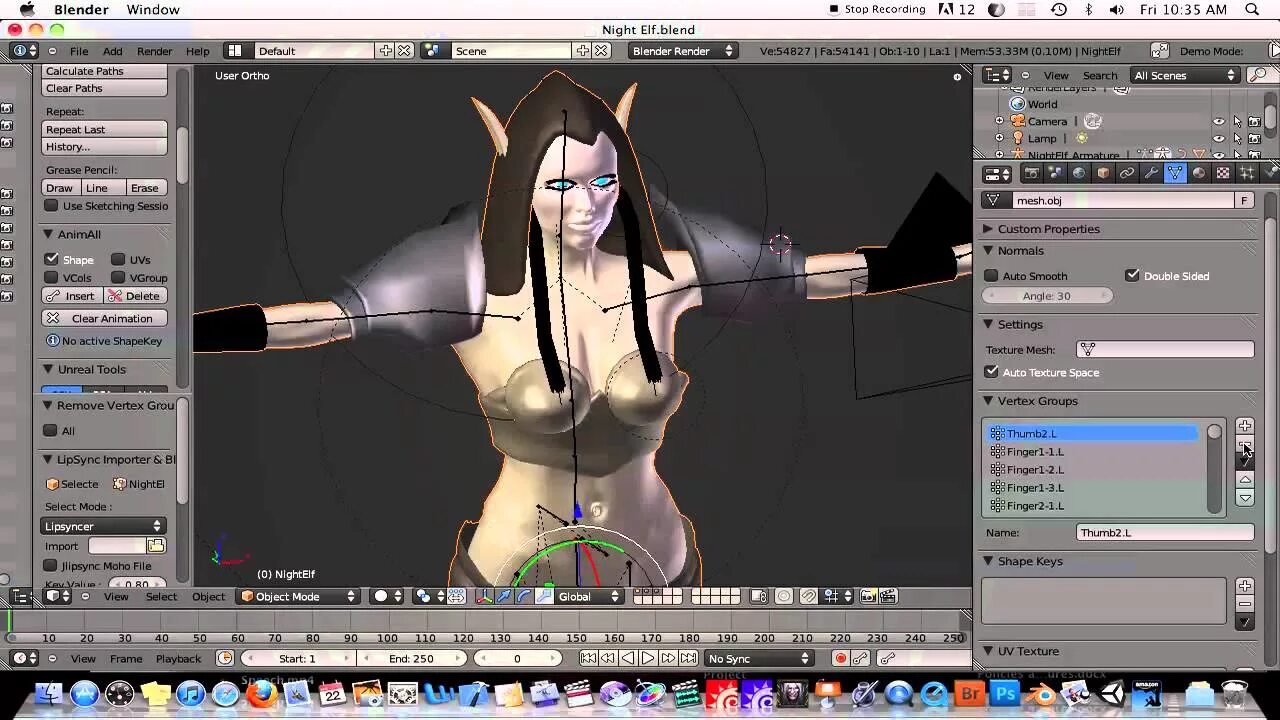Screen dimensions: 1280x720
Task: Enable the VGroup checkbox
Action: [118, 277]
